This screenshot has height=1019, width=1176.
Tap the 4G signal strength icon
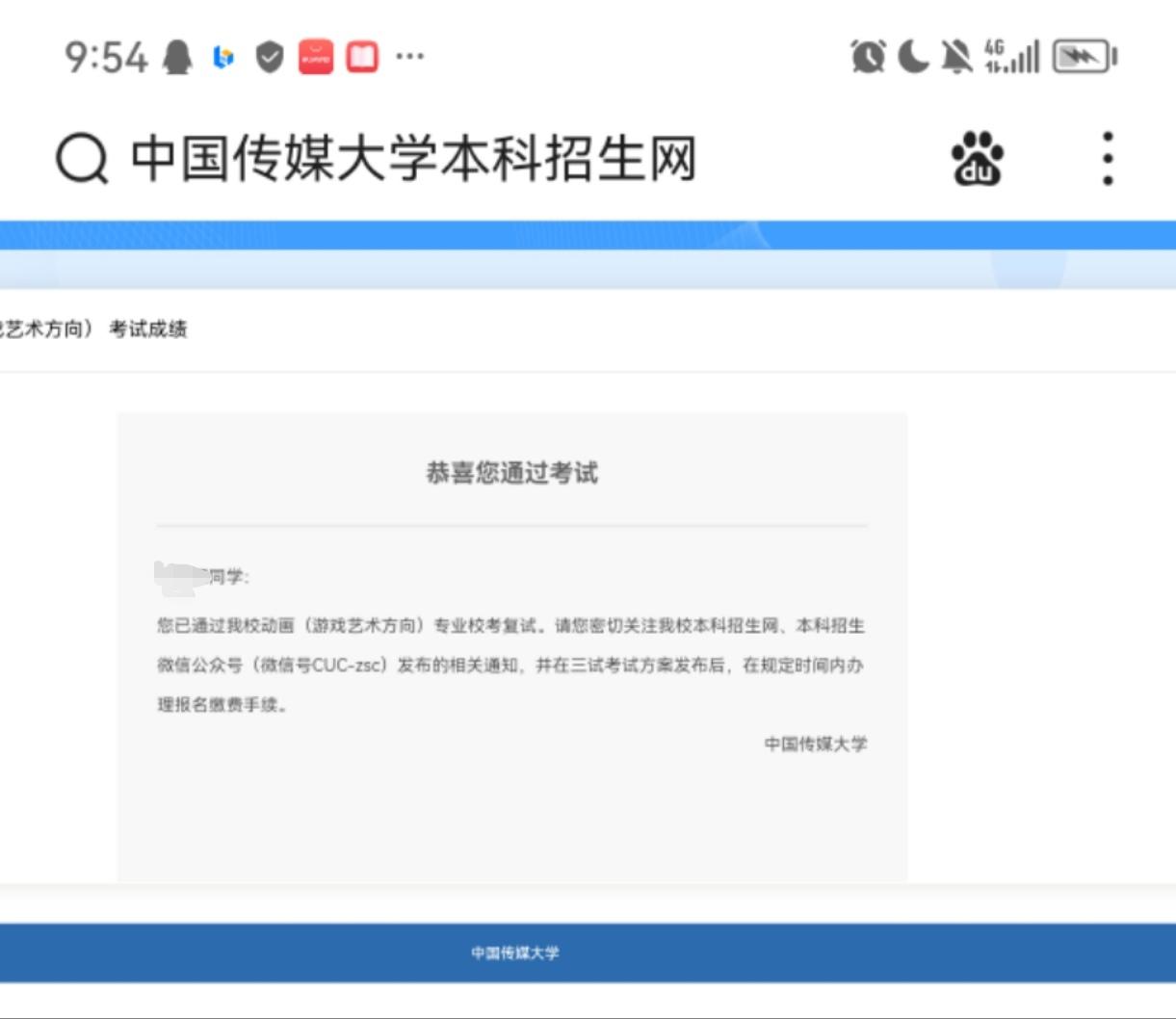pyautogui.click(x=1012, y=57)
